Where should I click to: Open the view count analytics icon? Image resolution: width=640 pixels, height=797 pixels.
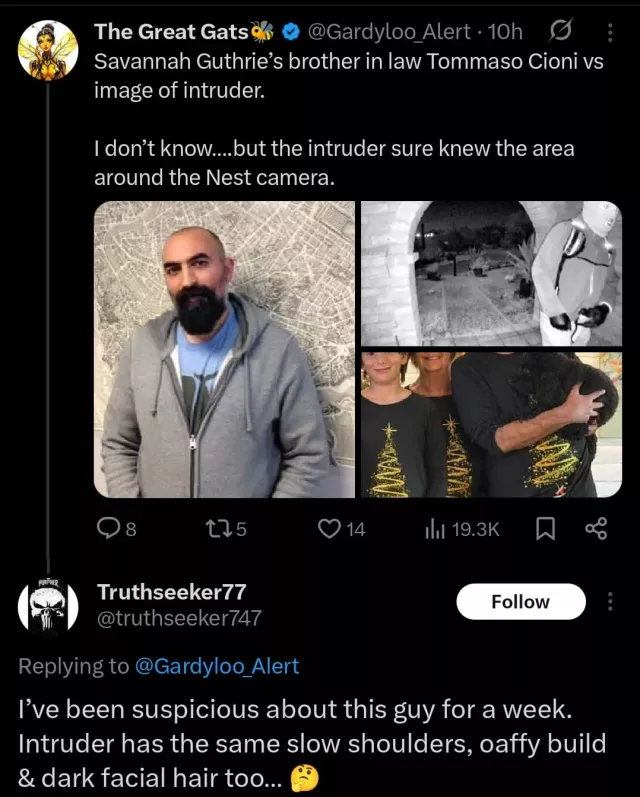(437, 529)
